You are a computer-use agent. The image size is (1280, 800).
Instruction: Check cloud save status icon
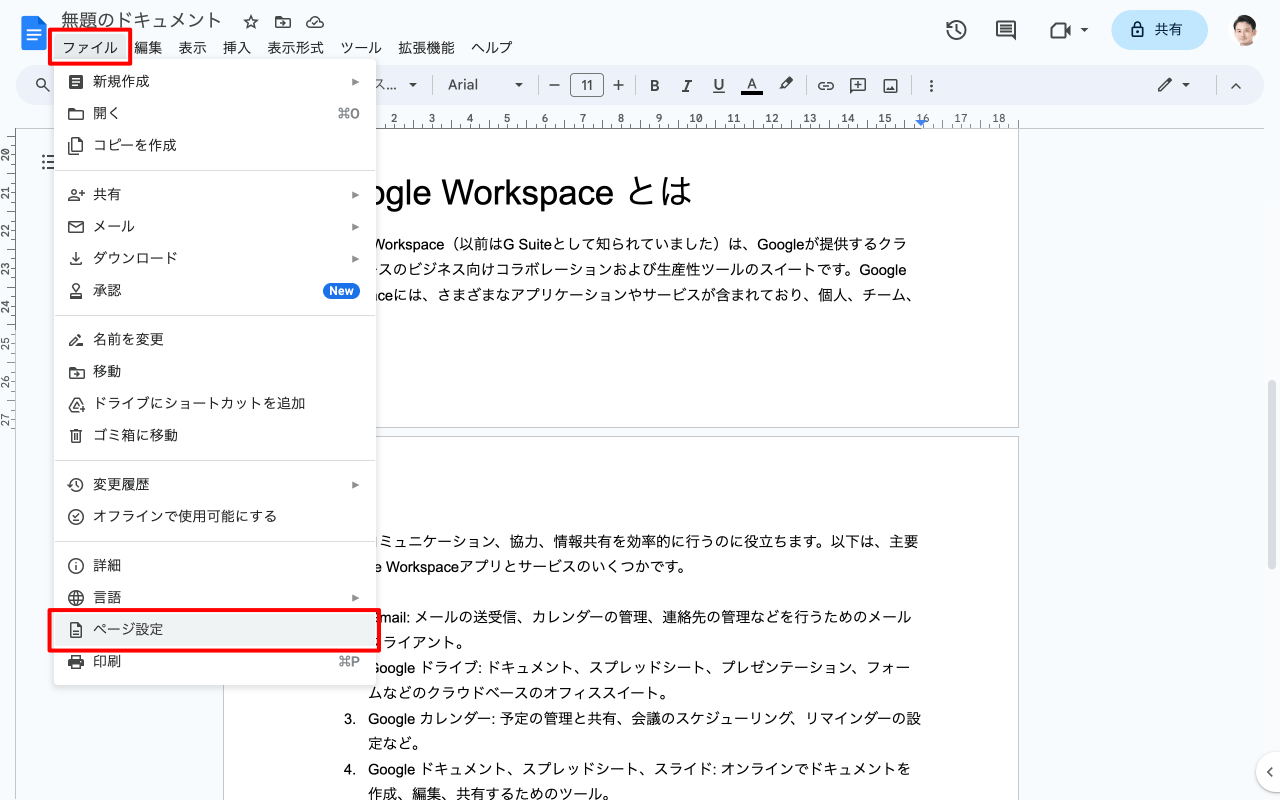point(315,21)
